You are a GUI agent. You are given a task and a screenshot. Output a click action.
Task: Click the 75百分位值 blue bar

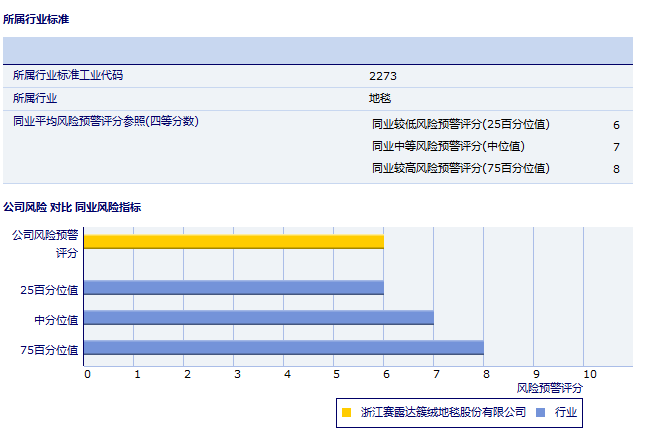pos(283,348)
